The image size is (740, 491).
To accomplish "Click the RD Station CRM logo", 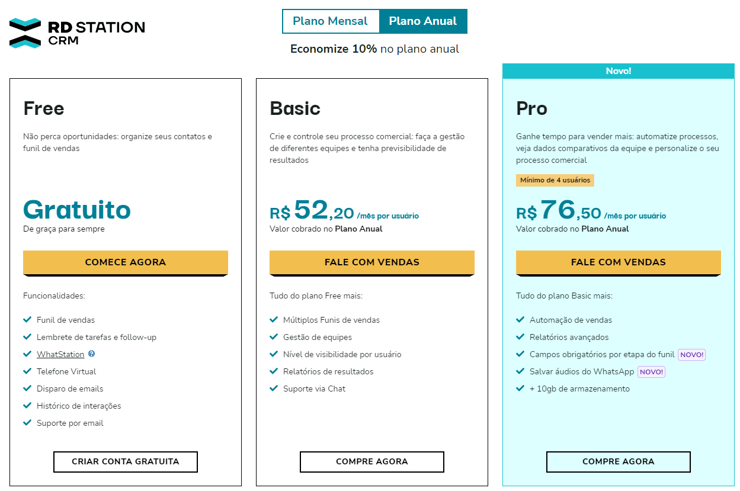I will pos(77,33).
